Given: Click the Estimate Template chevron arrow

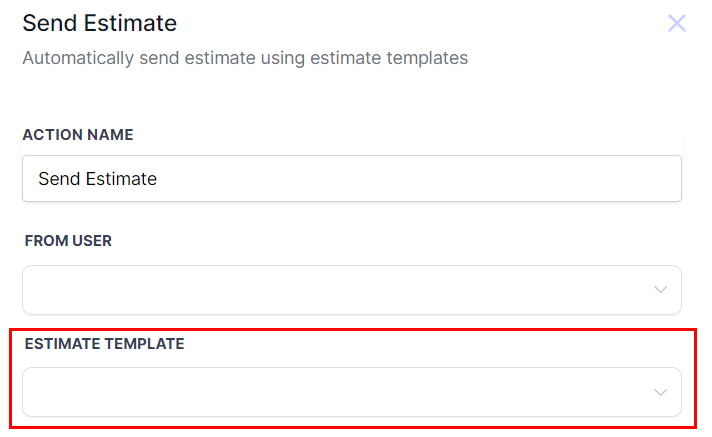Looking at the screenshot, I should click(660, 392).
